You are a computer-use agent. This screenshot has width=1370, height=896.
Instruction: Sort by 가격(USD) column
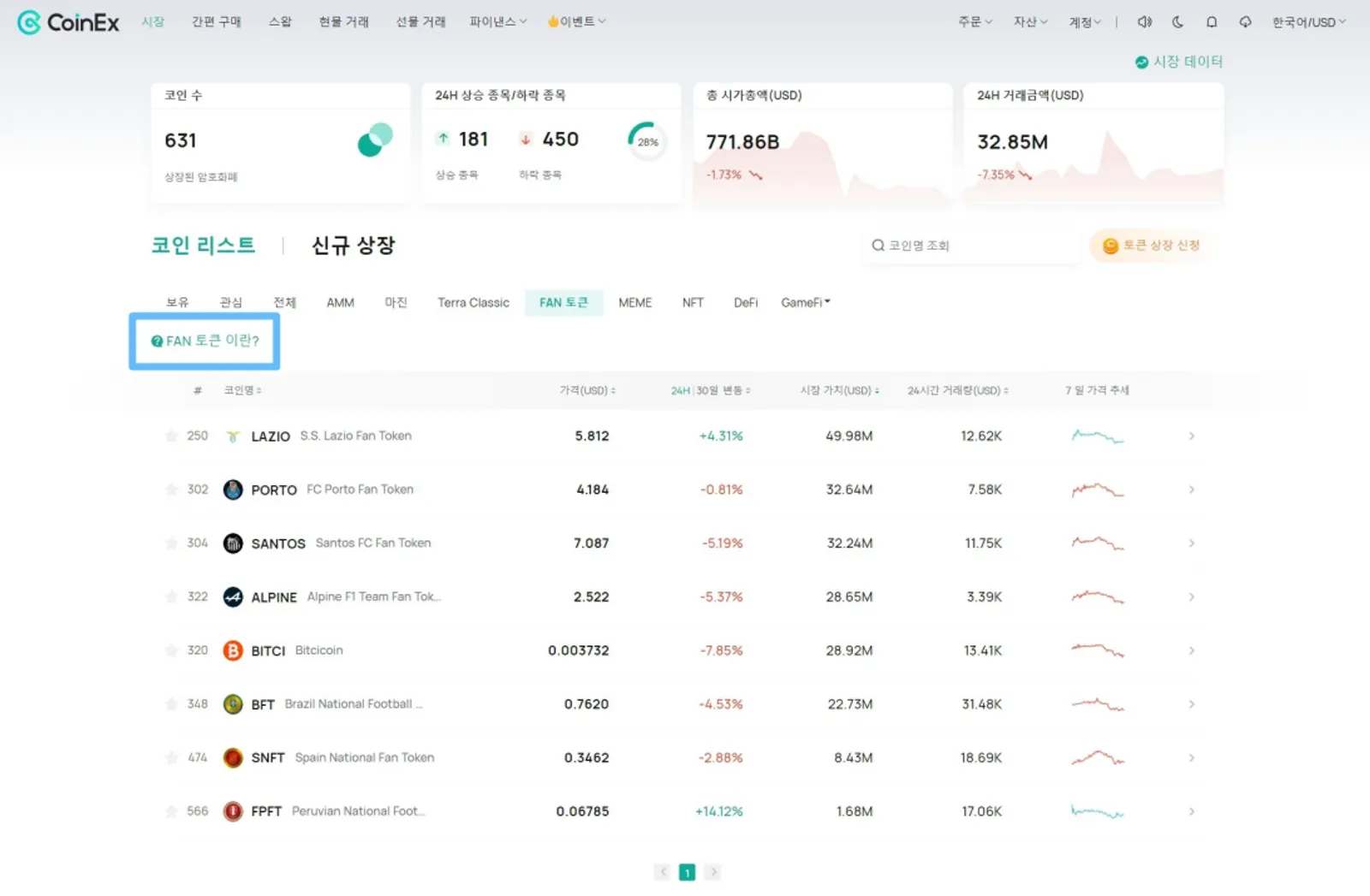(x=587, y=391)
